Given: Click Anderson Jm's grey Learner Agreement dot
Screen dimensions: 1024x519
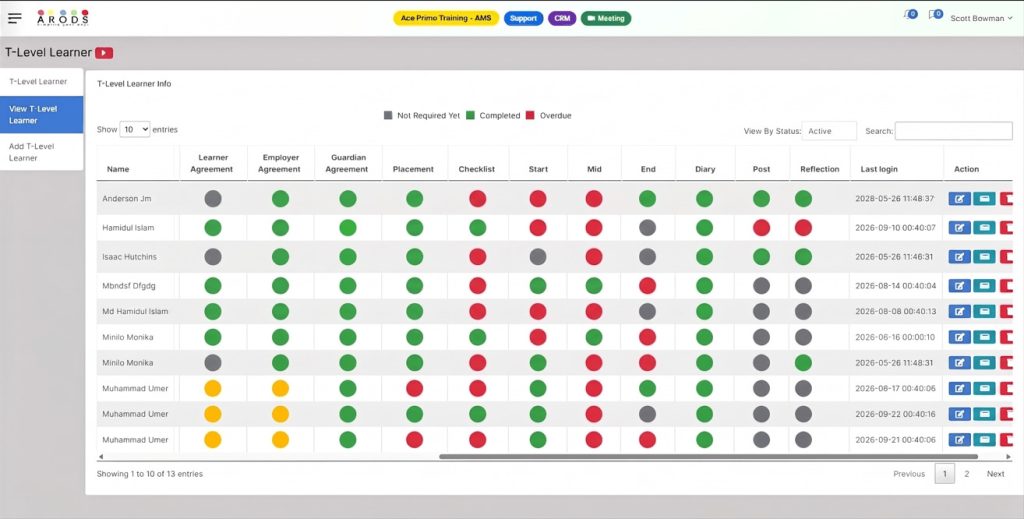Looking at the screenshot, I should 213,199.
